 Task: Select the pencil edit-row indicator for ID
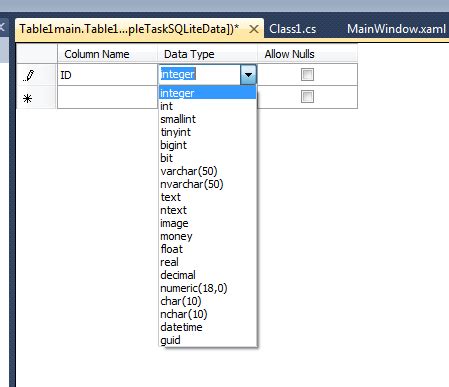click(x=29, y=75)
